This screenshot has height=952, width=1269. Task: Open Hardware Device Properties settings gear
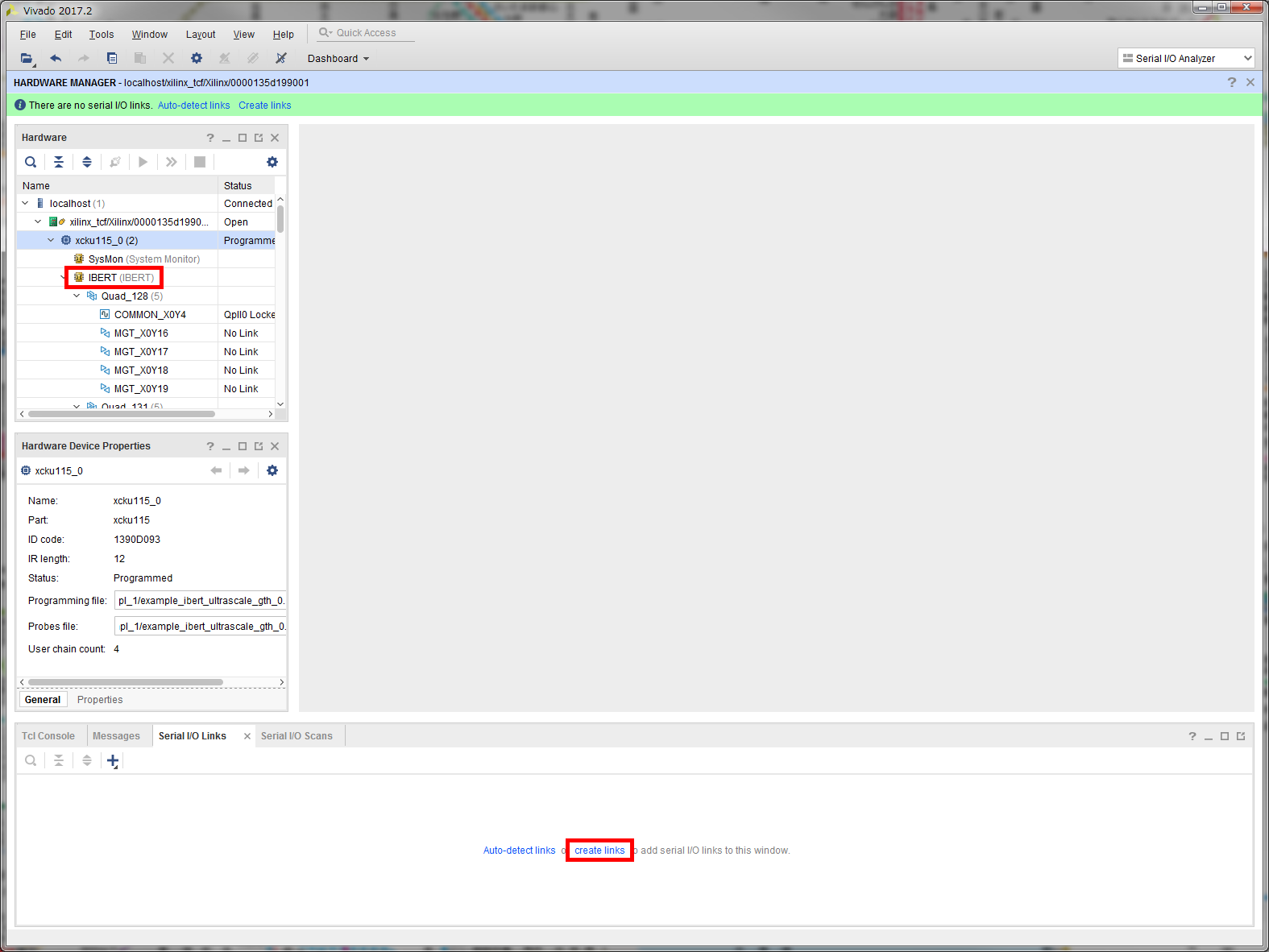tap(272, 470)
